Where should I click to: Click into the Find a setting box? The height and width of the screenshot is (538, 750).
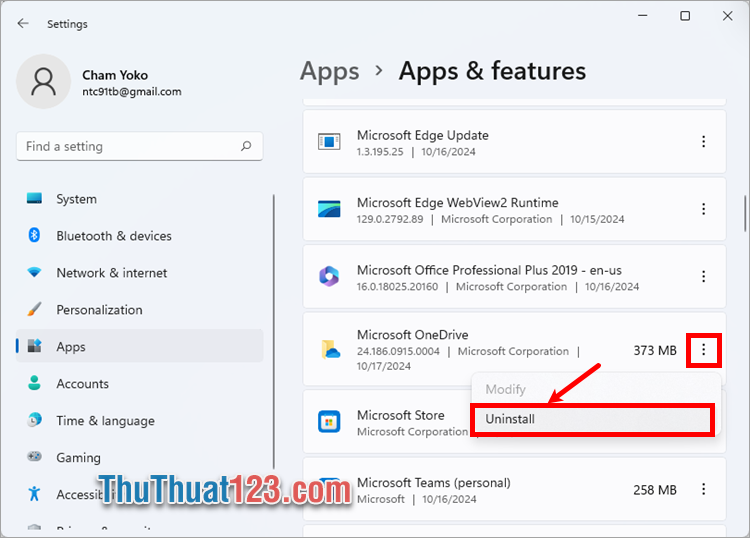[140, 146]
